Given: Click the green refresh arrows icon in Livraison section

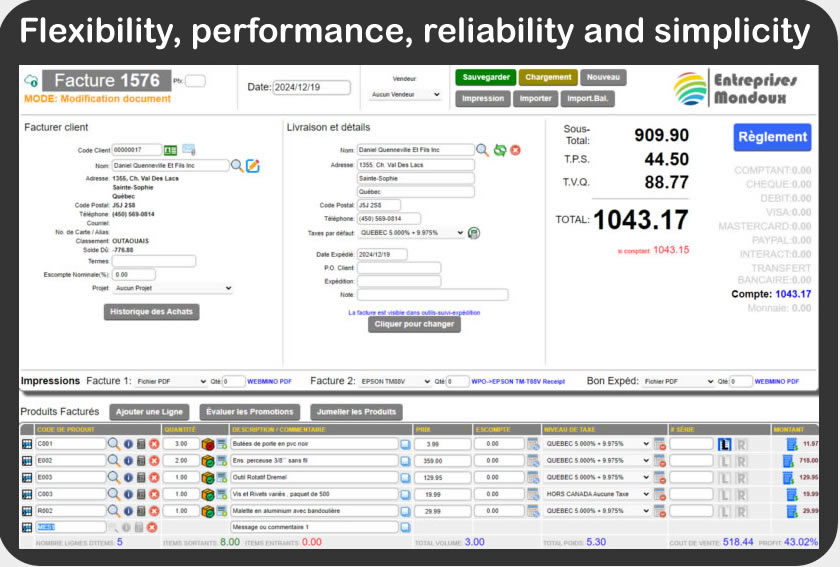Looking at the screenshot, I should [499, 150].
